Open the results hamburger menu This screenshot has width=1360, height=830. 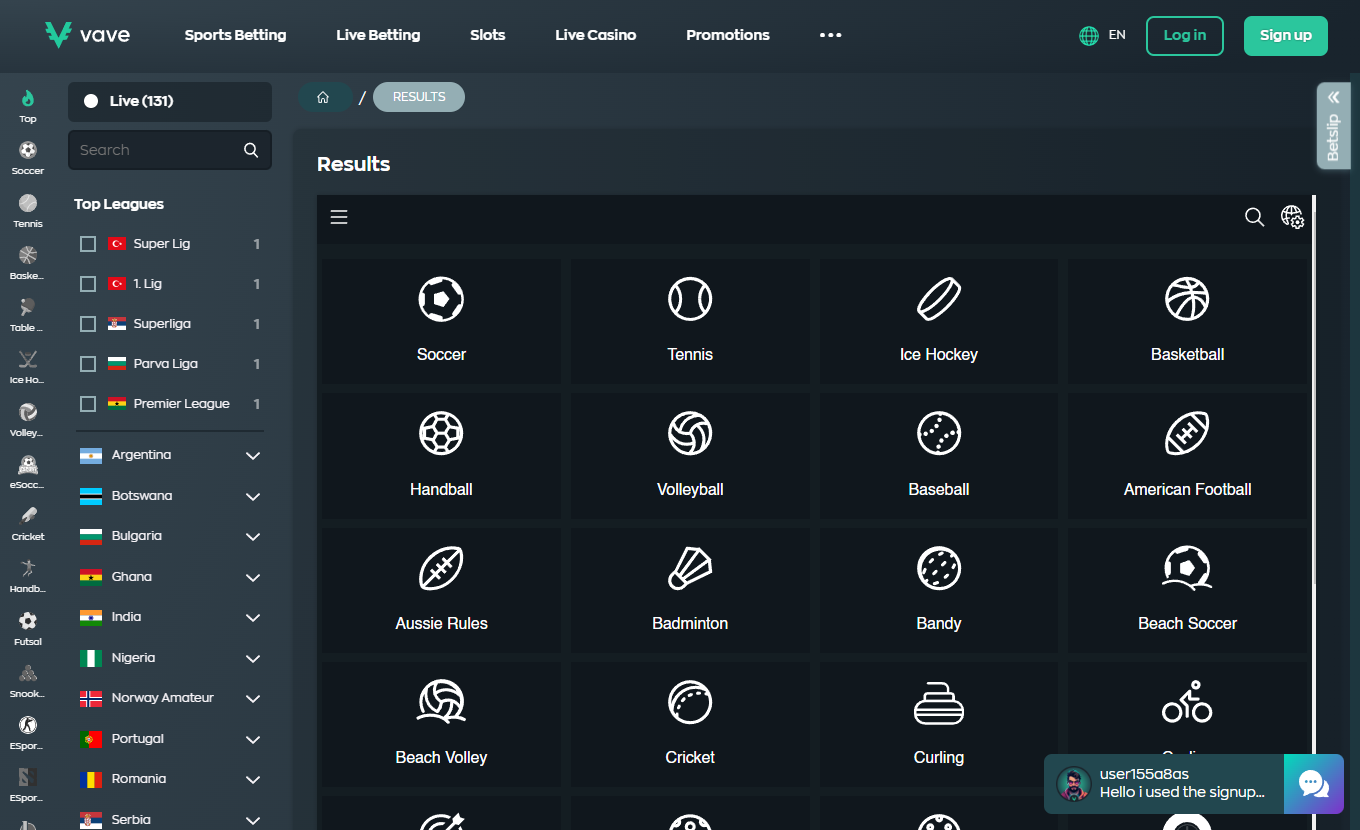click(339, 217)
